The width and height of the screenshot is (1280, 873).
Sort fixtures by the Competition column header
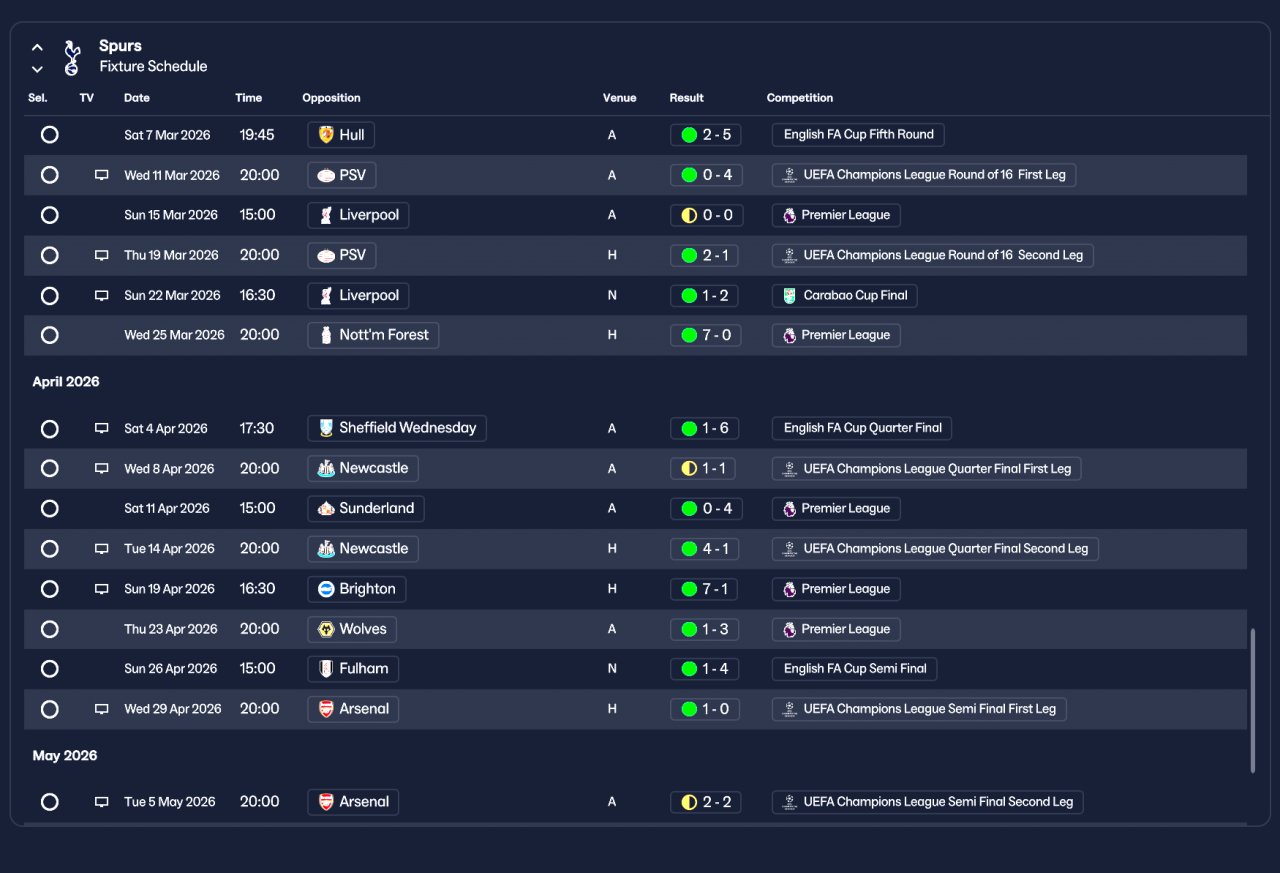(x=800, y=98)
